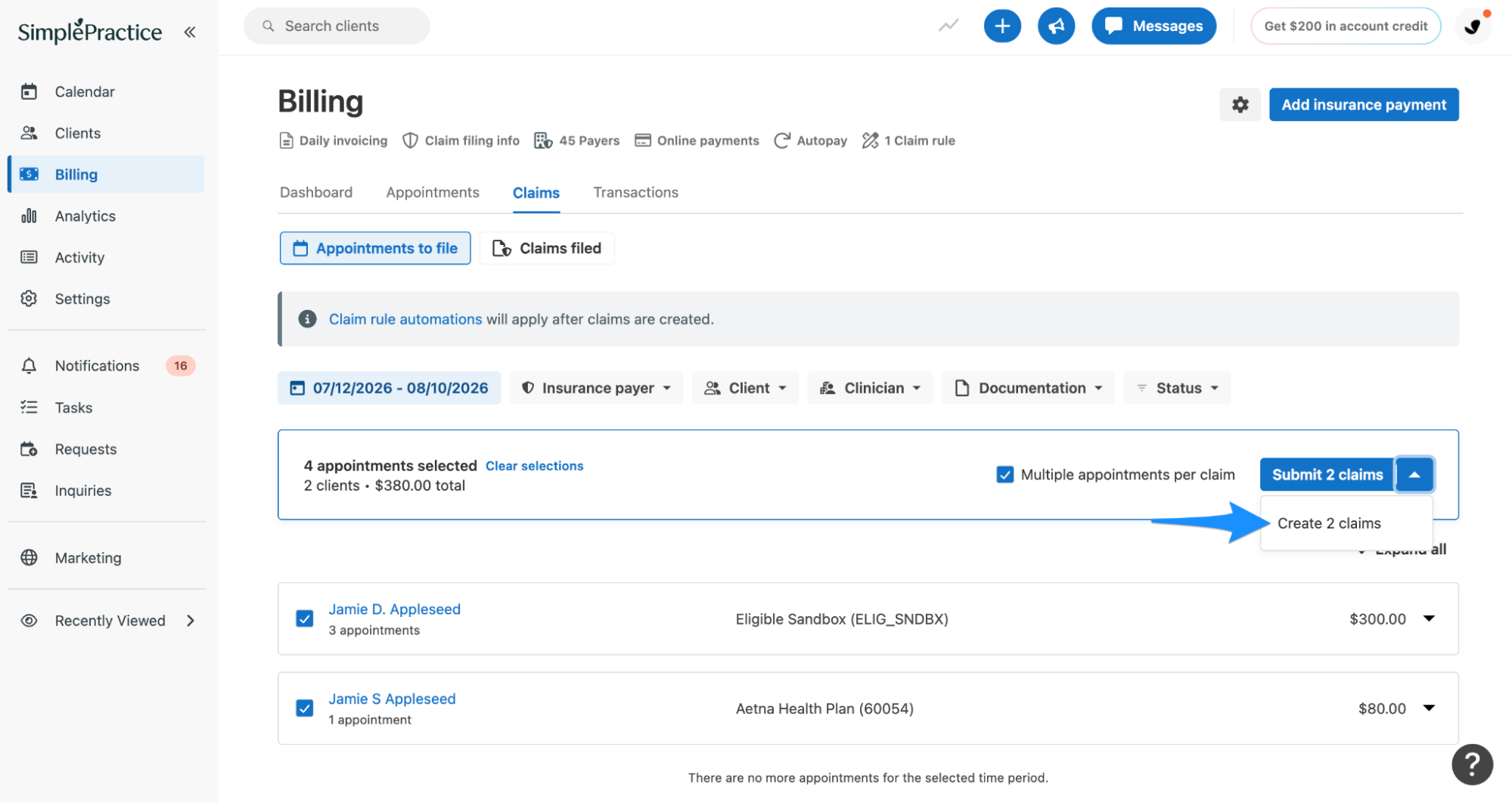Switch to the Transactions tab
The height and width of the screenshot is (803, 1512).
click(x=635, y=193)
